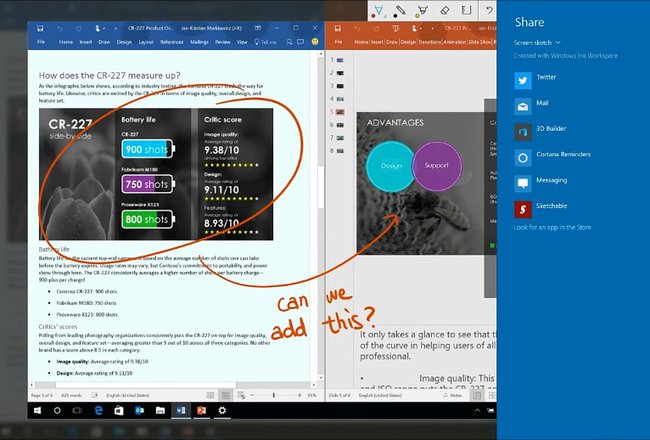The height and width of the screenshot is (440, 650).
Task: Open the Mailings tab in Word
Action: tap(199, 42)
